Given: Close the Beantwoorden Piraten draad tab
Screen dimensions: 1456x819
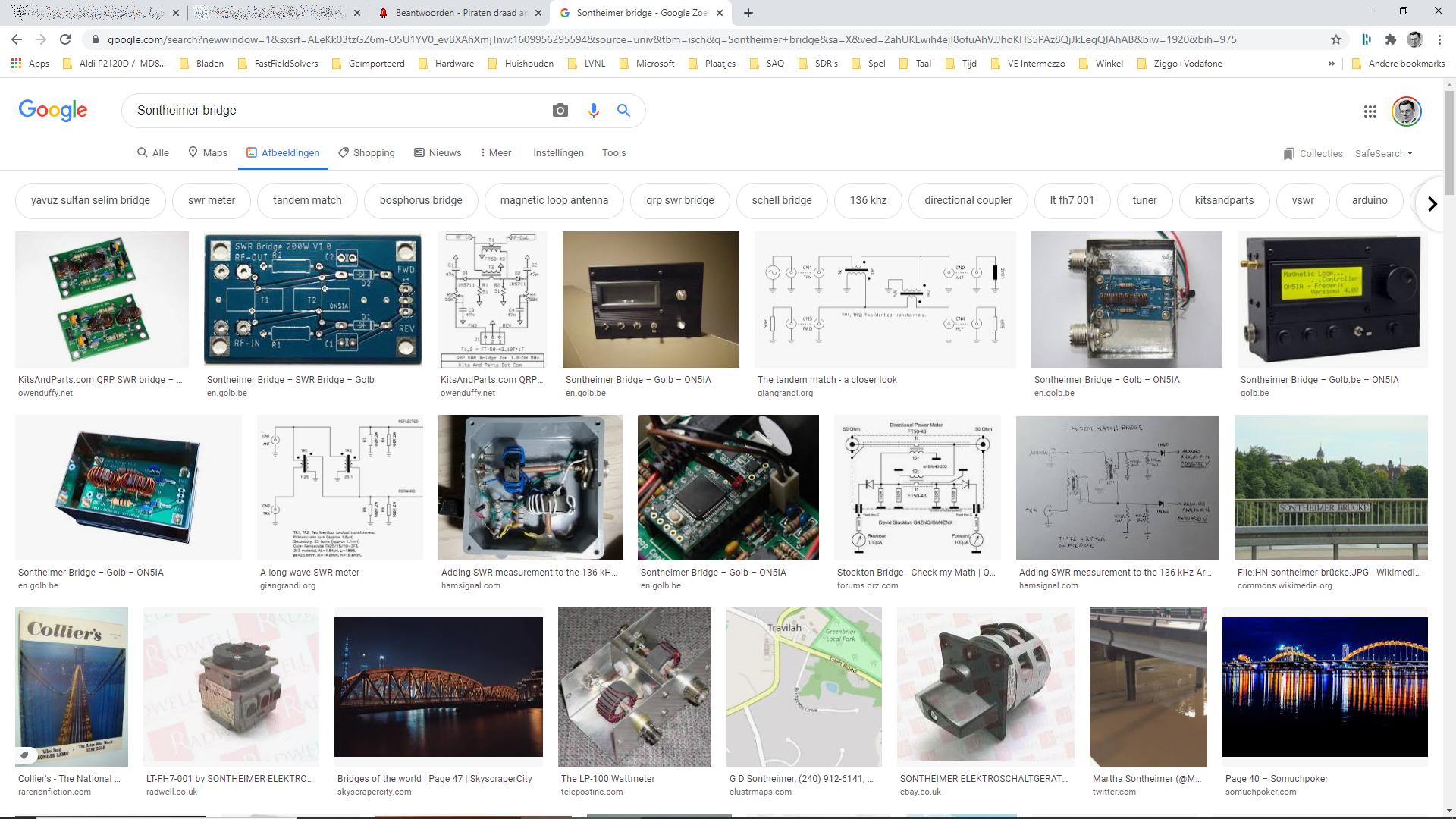Looking at the screenshot, I should click(538, 13).
